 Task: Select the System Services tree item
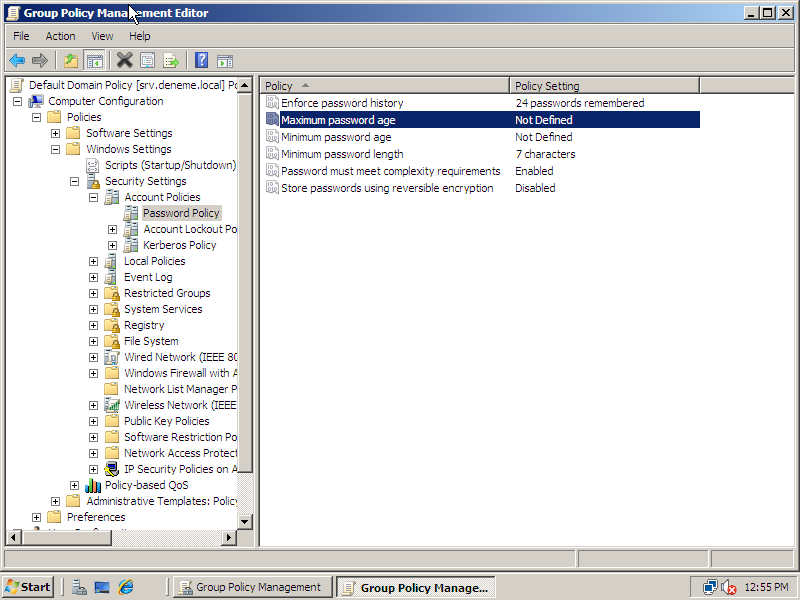click(x=163, y=309)
